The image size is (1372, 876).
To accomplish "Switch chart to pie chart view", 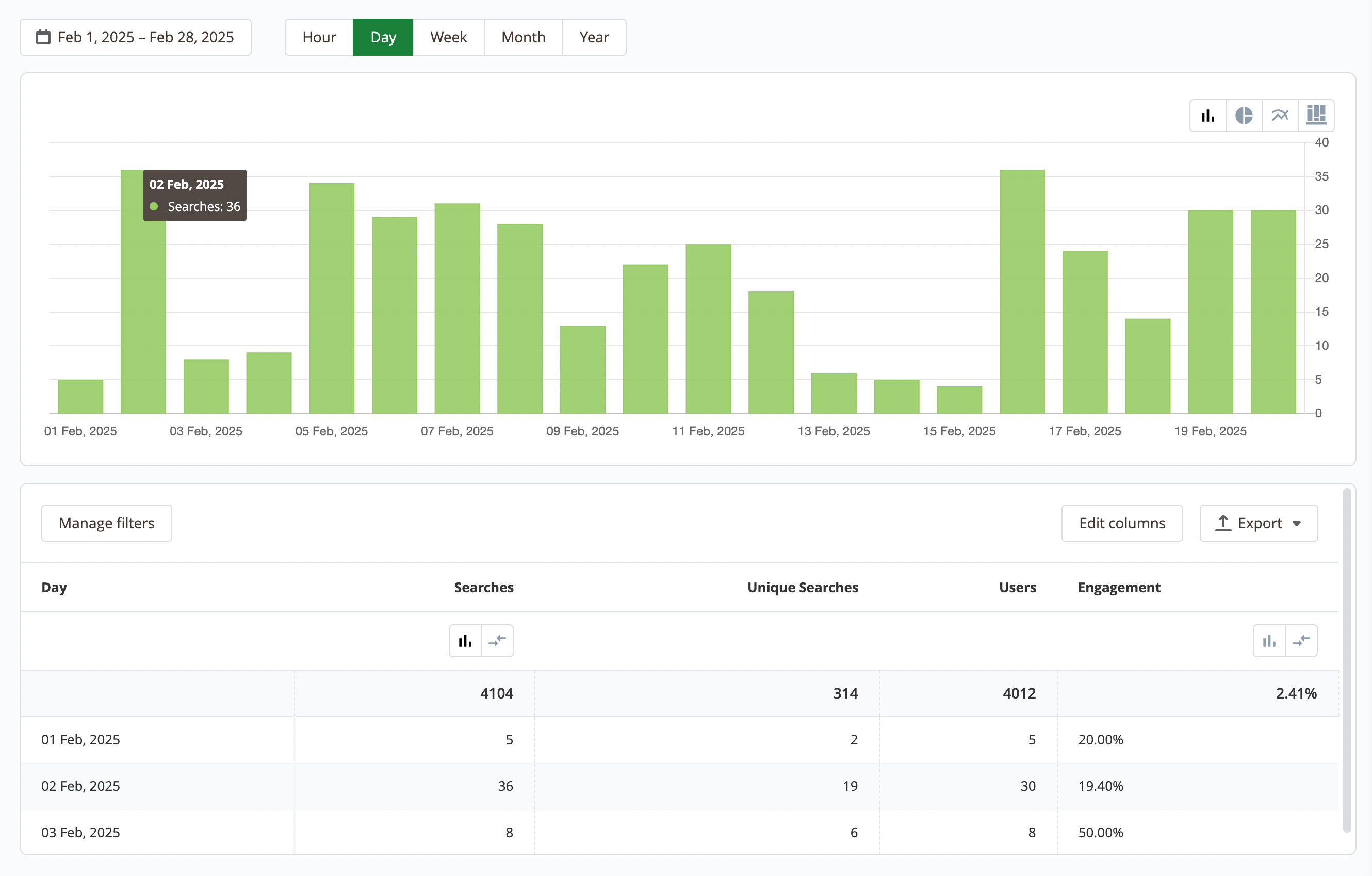I will pos(1244,116).
